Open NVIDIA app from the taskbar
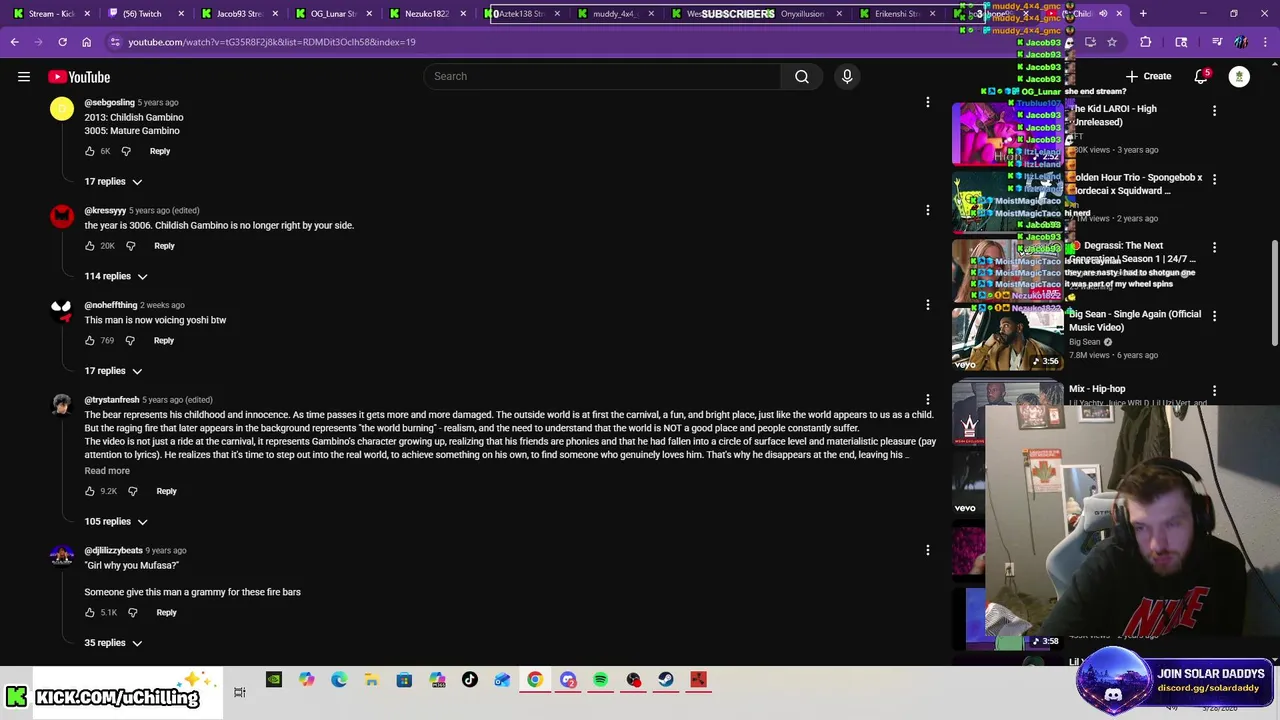This screenshot has width=1280, height=720. (273, 680)
